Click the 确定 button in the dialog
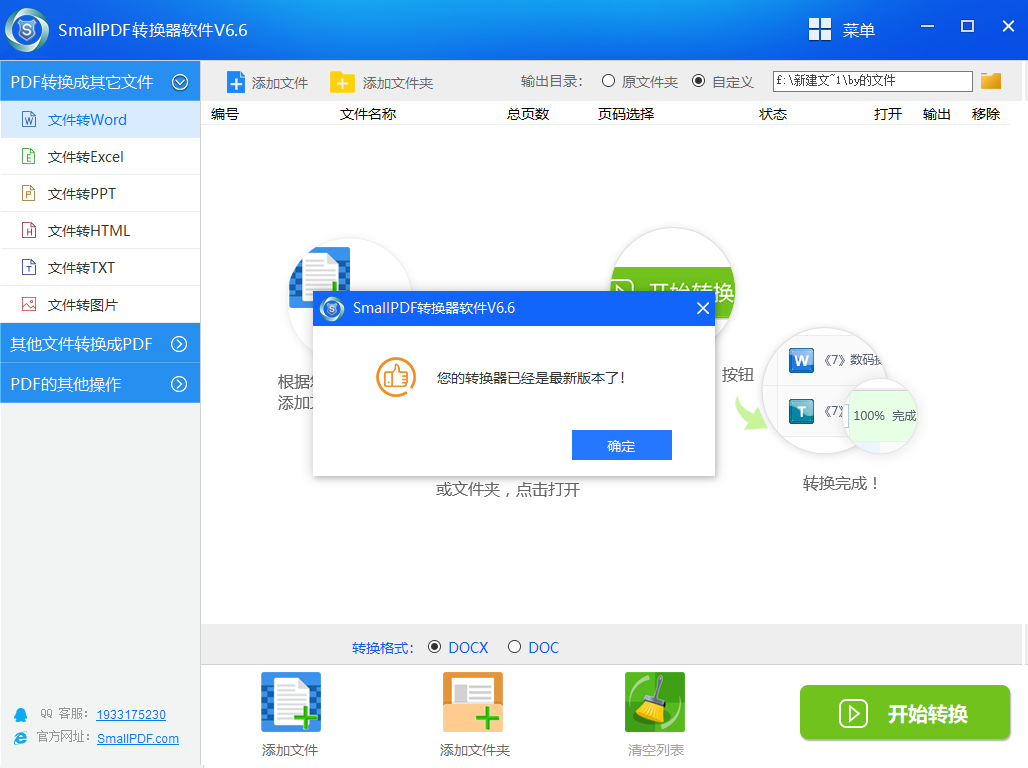 click(622, 445)
